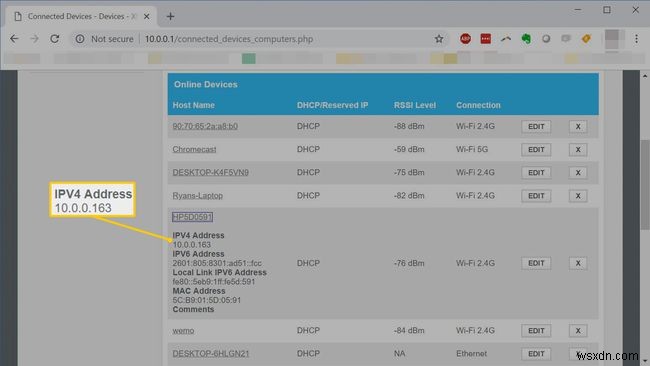Click the Wi-Fi 5G connection cell

[472, 149]
